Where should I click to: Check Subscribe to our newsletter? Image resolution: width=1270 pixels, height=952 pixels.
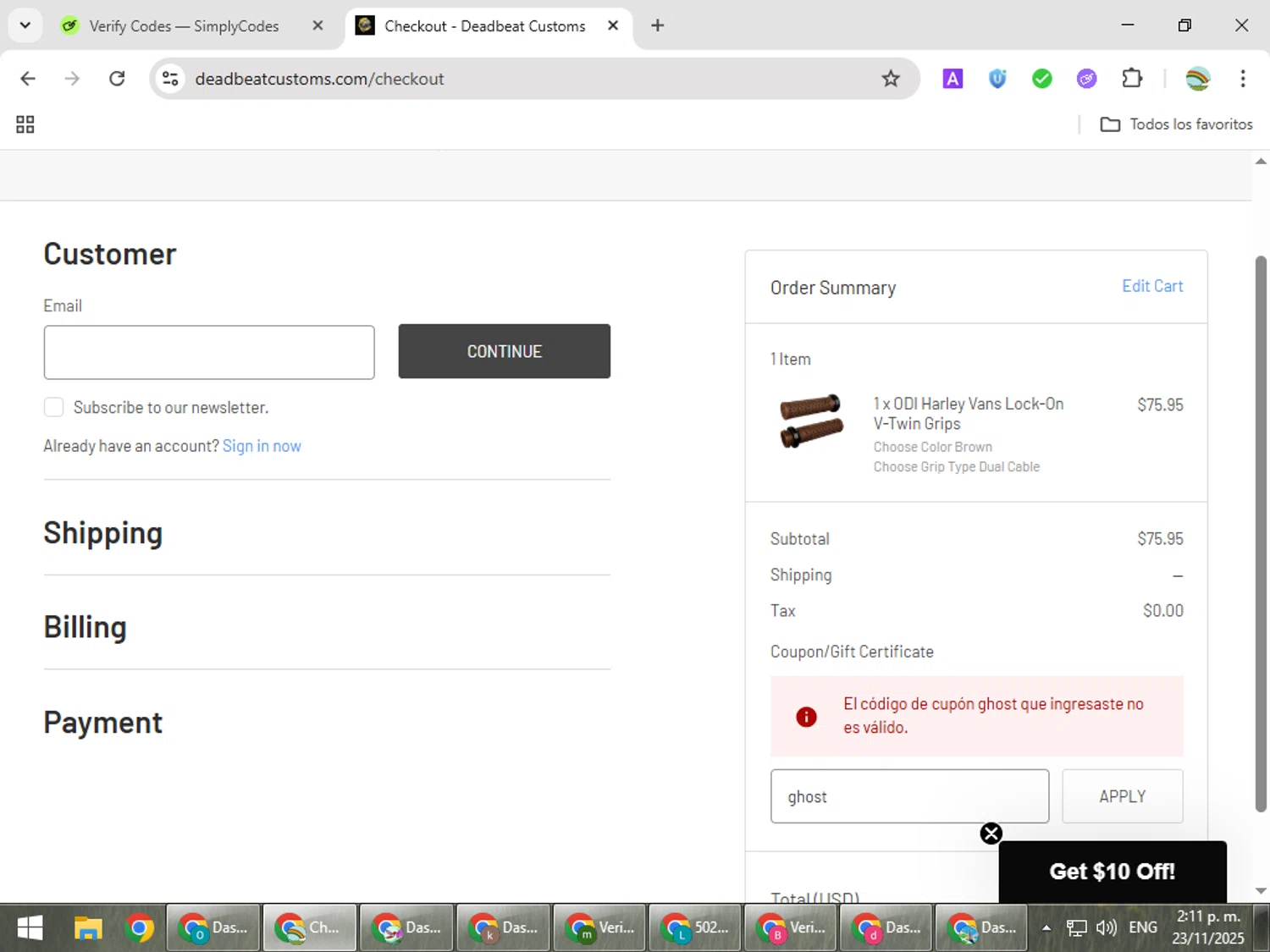tap(53, 407)
